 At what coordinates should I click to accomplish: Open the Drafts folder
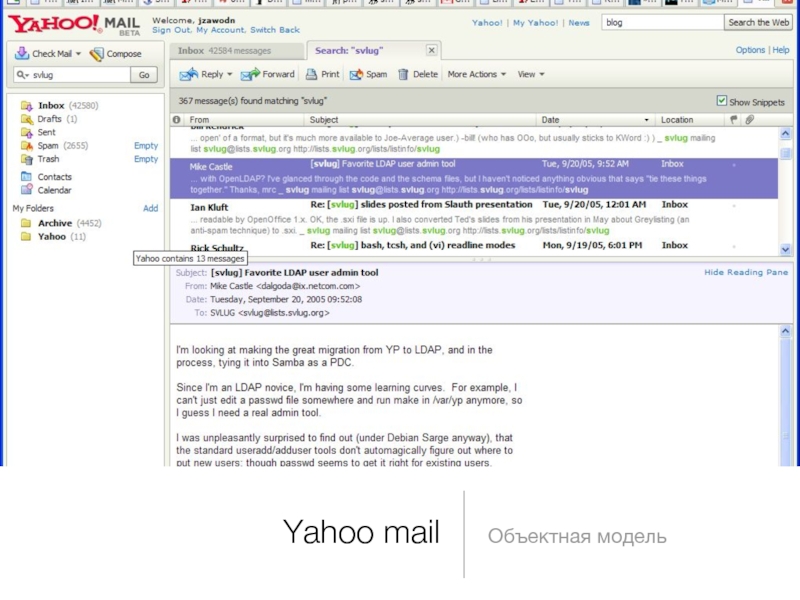point(49,119)
